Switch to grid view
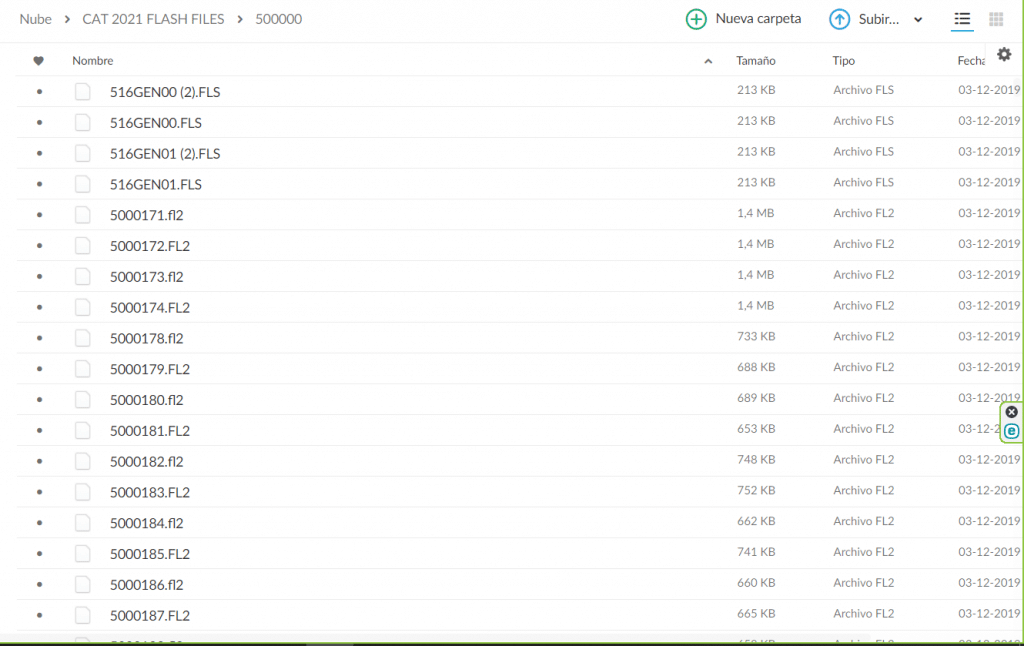 [996, 19]
